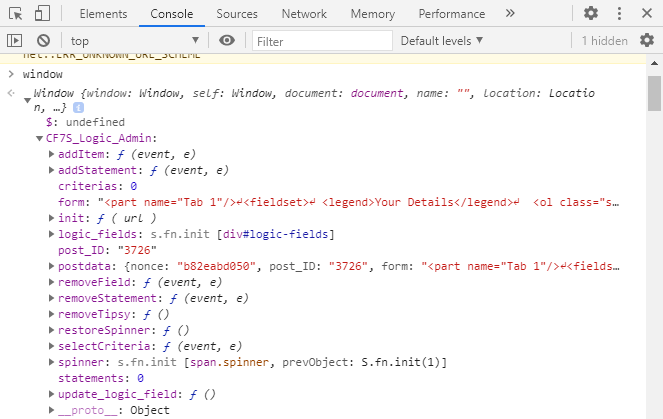The height and width of the screenshot is (419, 663).
Task: Expand the addItem function entry
Action: coord(51,155)
